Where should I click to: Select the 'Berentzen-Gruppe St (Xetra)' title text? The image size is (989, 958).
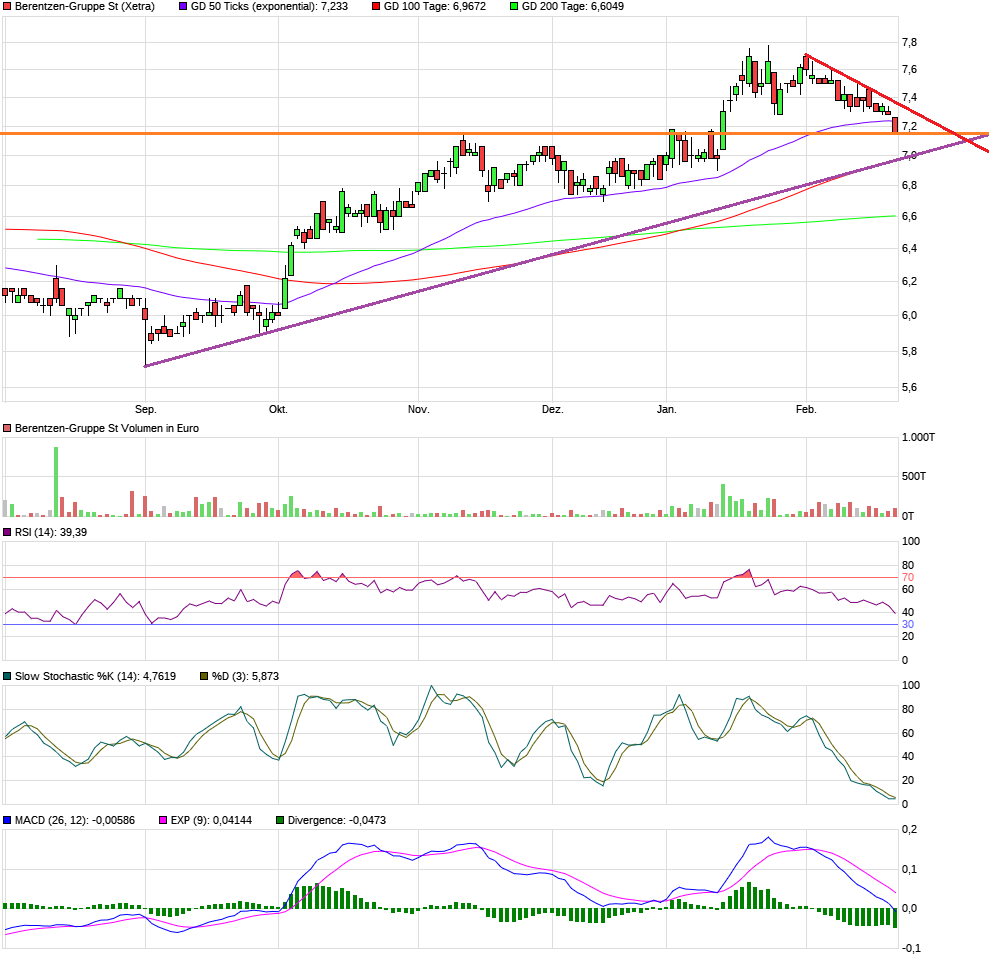(85, 6)
